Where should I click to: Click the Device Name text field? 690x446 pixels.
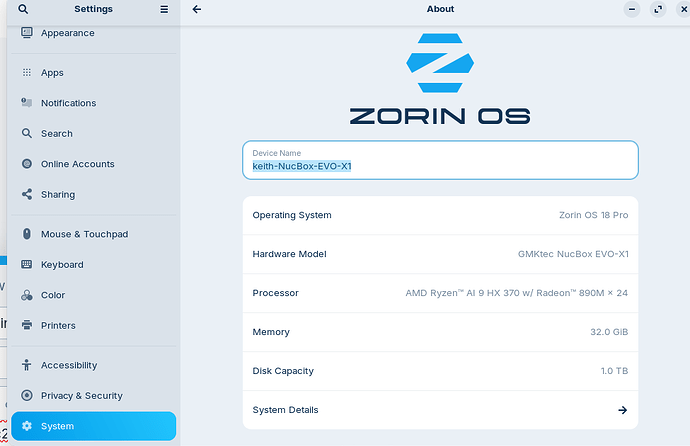point(440,160)
